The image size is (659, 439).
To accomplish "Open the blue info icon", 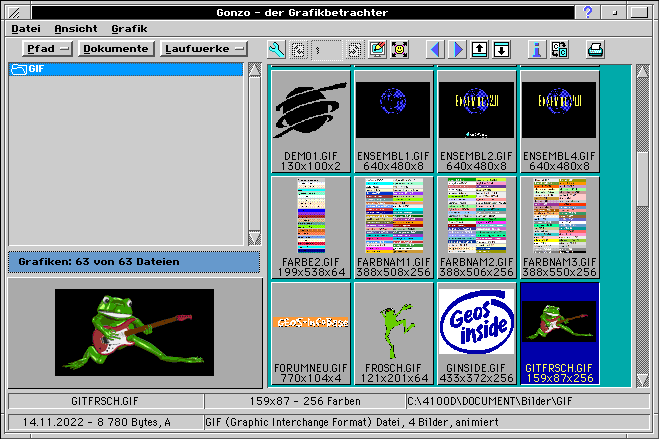I will 536,49.
